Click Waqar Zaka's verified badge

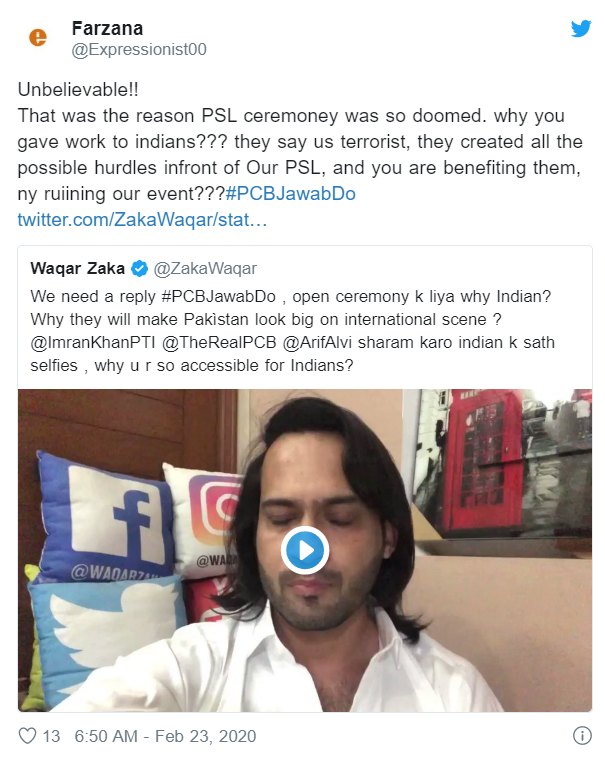pos(140,268)
